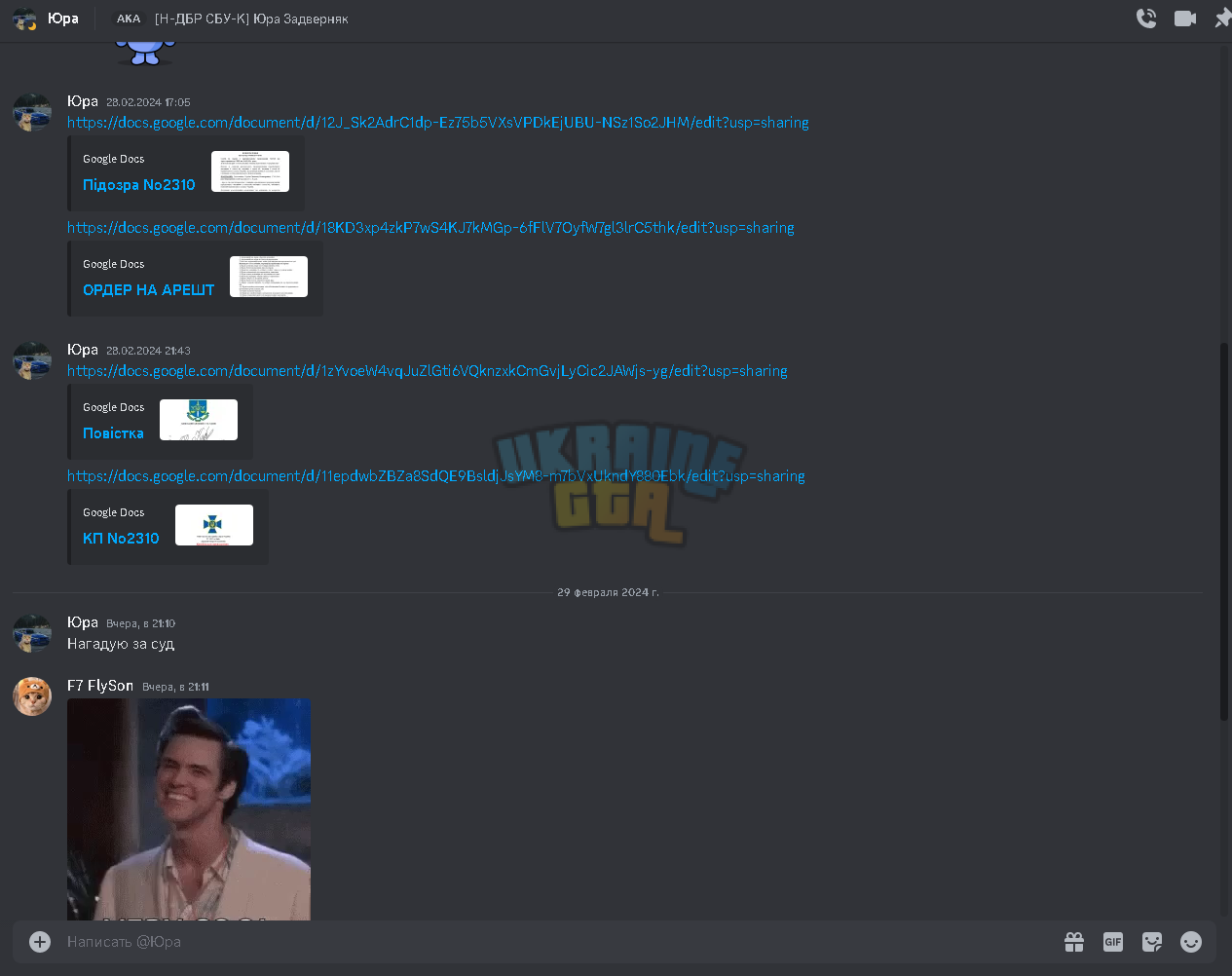Click the Юра name in the header
The height and width of the screenshot is (976, 1232).
tap(63, 19)
